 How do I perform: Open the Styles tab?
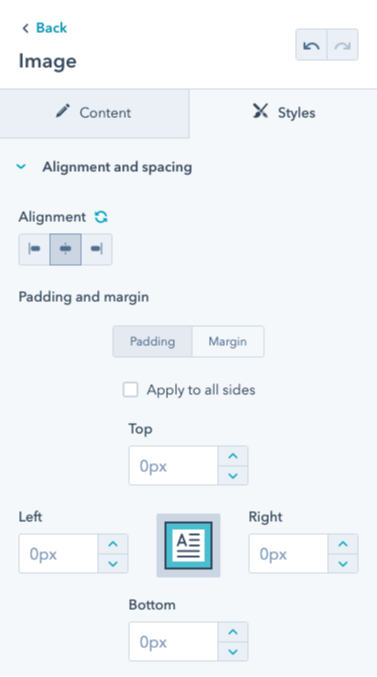pyautogui.click(x=283, y=113)
